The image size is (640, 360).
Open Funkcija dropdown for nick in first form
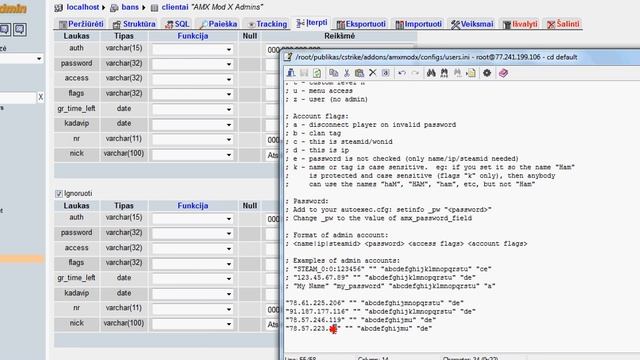click(x=193, y=155)
